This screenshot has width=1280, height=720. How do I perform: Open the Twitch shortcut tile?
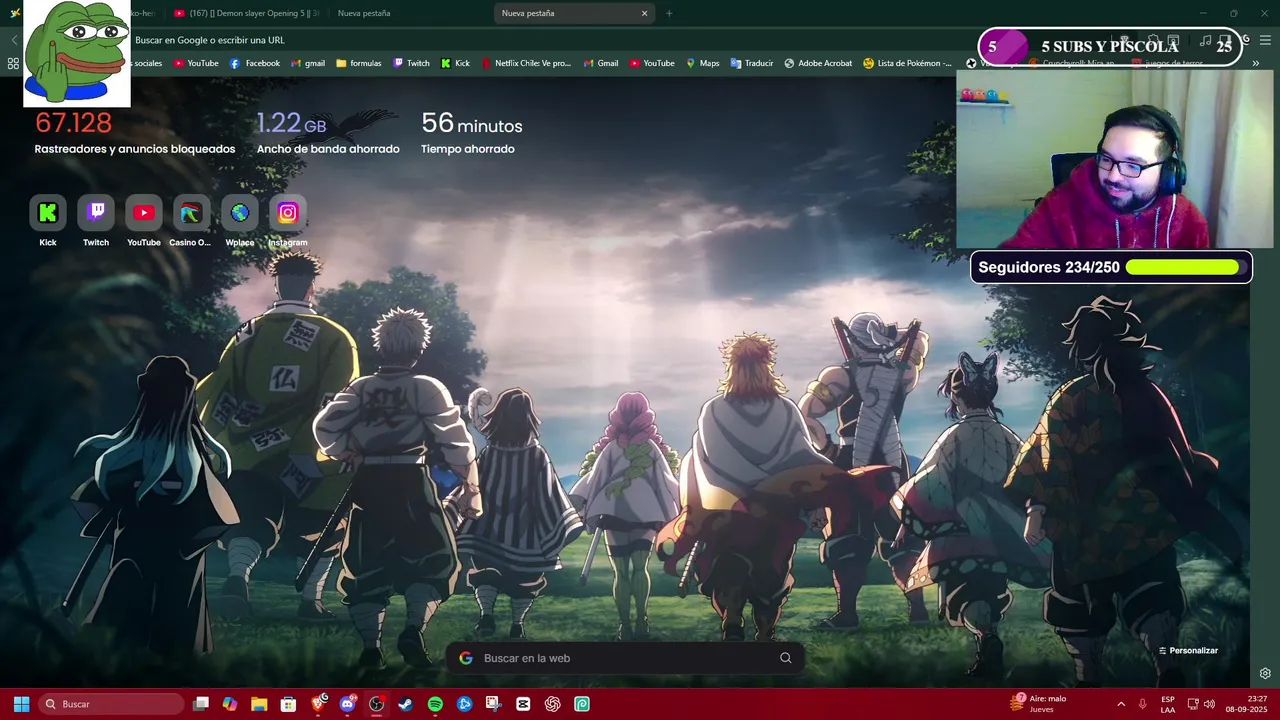96,213
